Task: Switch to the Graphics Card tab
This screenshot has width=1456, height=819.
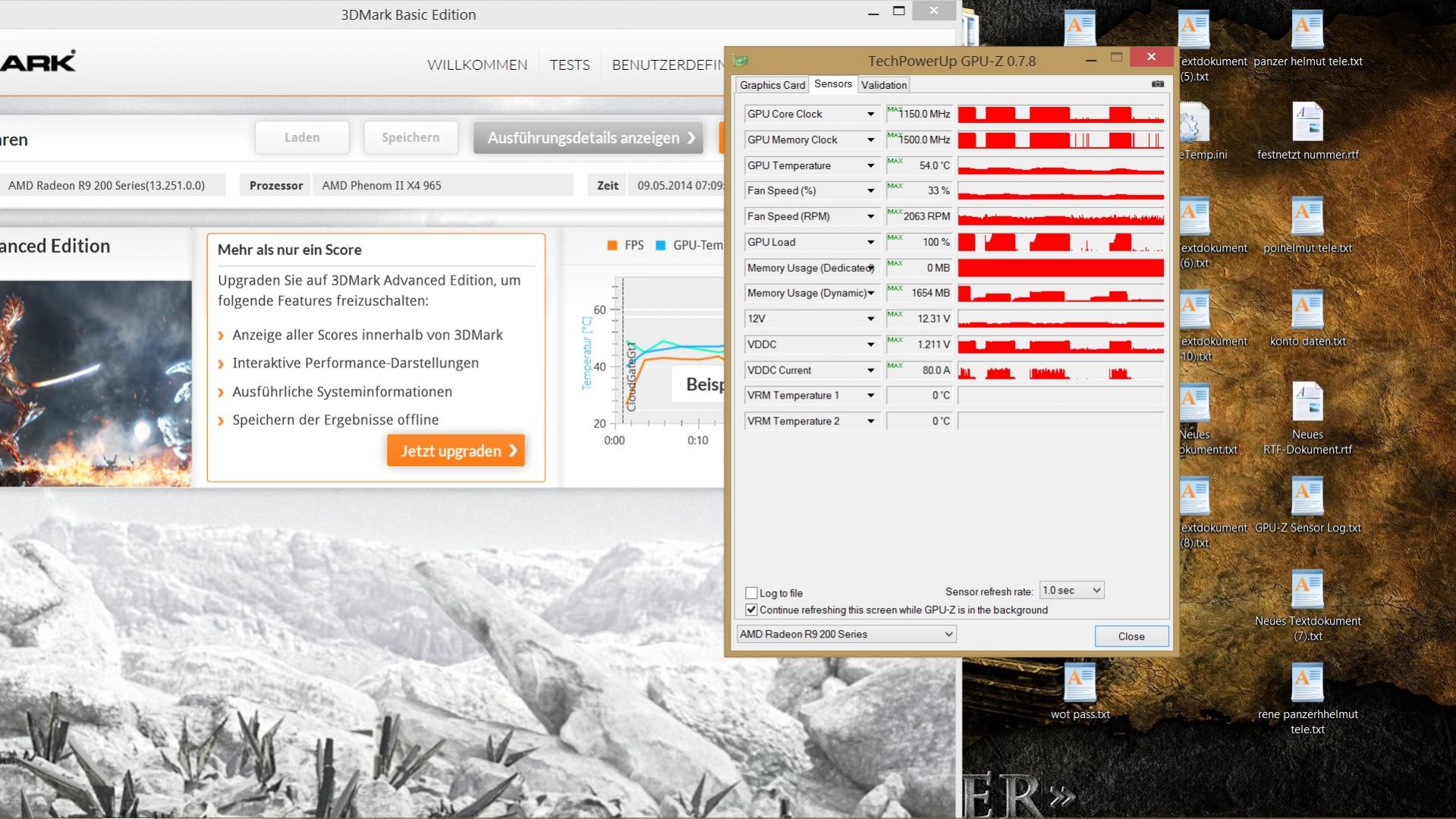Action: pos(772,85)
